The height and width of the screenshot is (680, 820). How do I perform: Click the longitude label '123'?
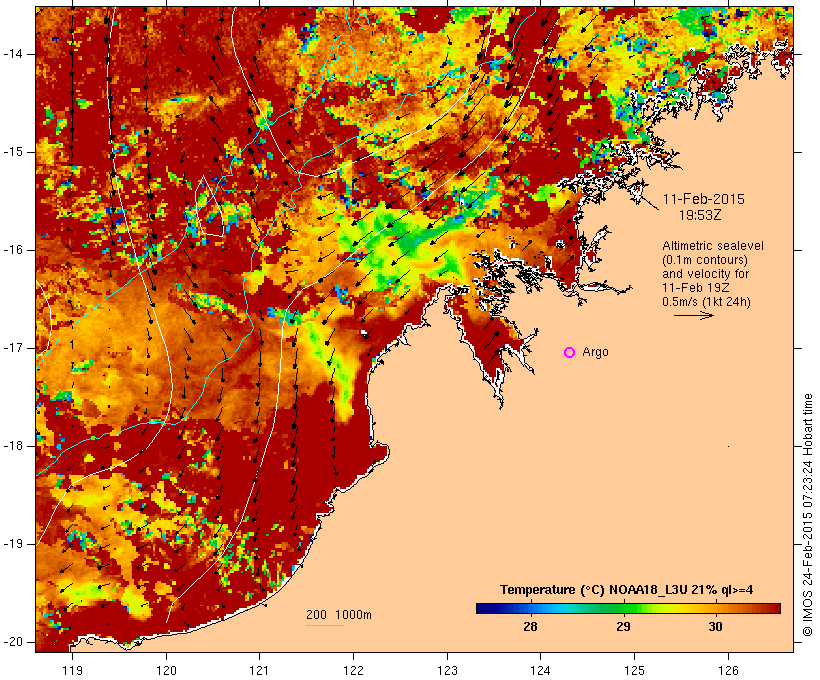point(447,670)
